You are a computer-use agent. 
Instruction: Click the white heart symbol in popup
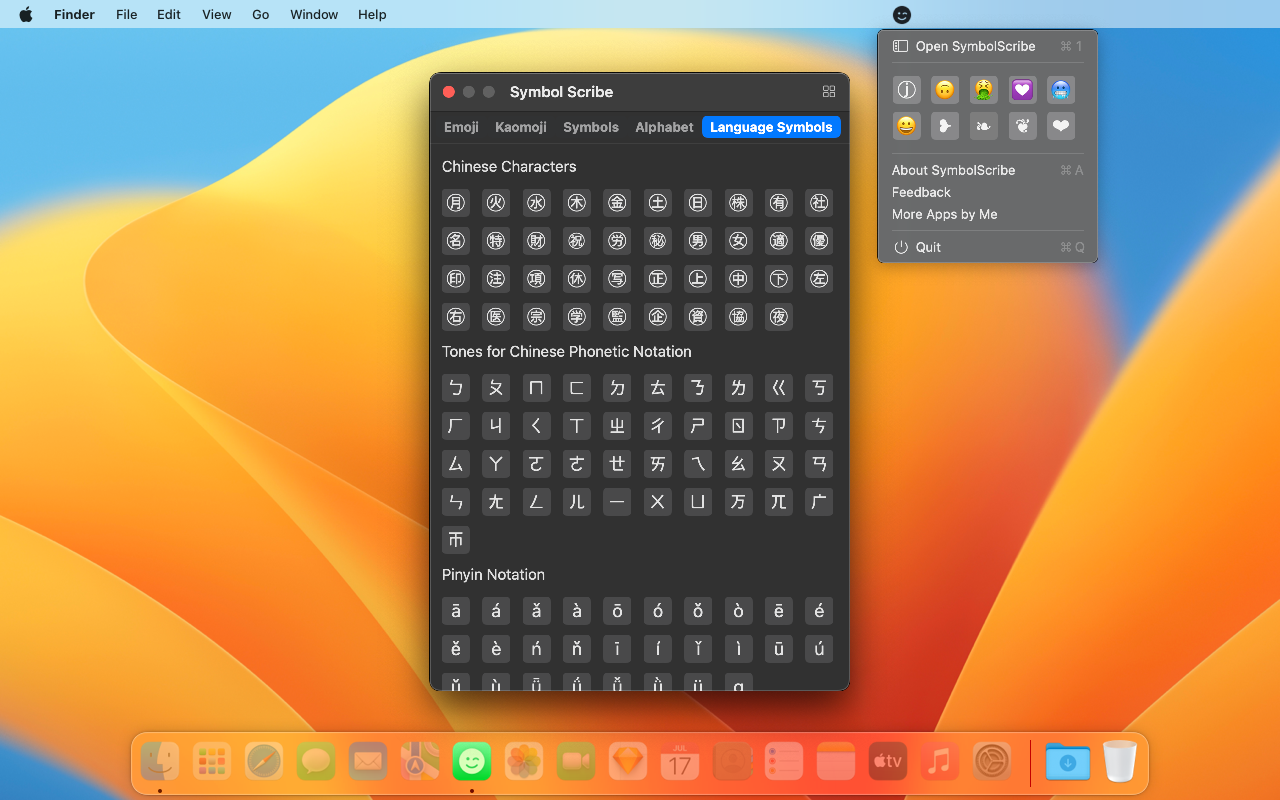pos(1061,126)
